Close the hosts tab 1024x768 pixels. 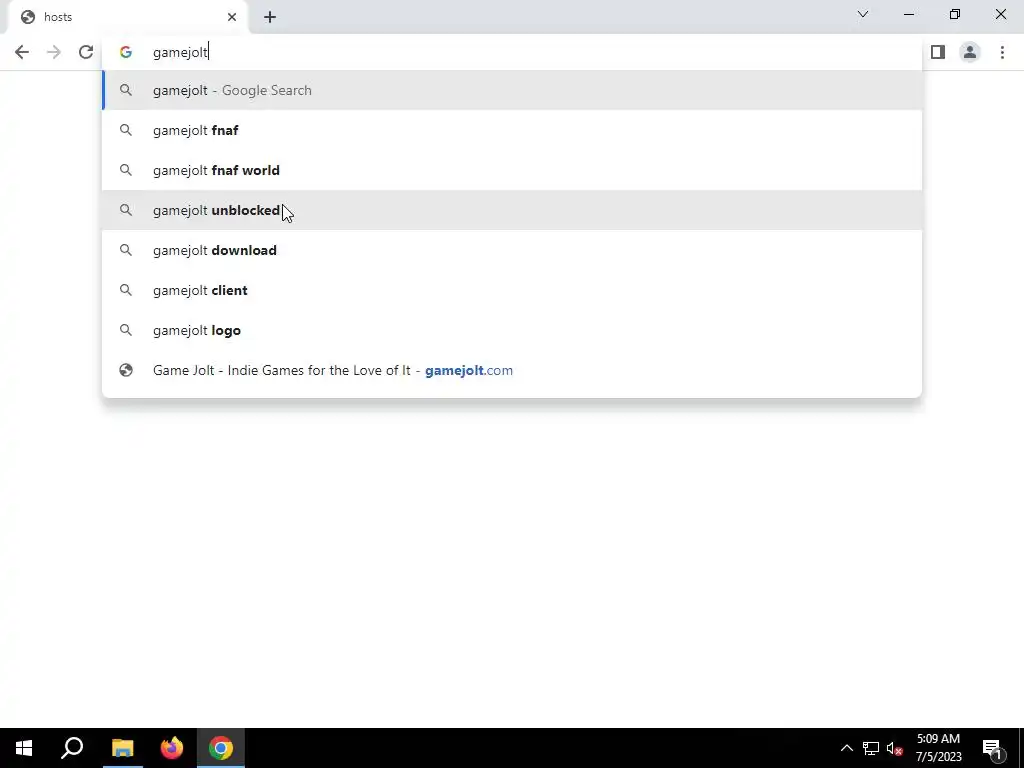point(232,17)
